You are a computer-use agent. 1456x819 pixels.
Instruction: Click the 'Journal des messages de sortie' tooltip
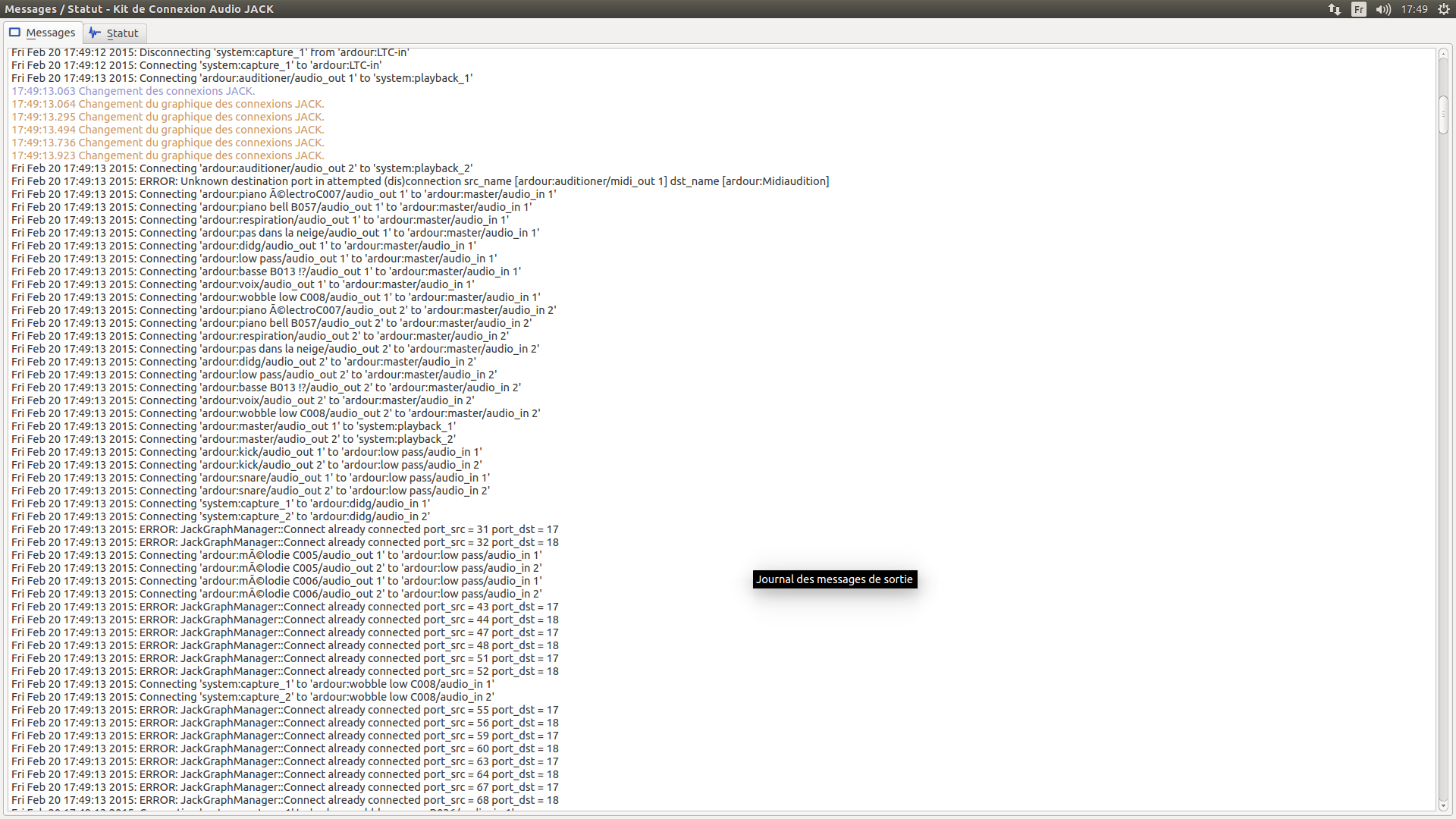coord(834,579)
